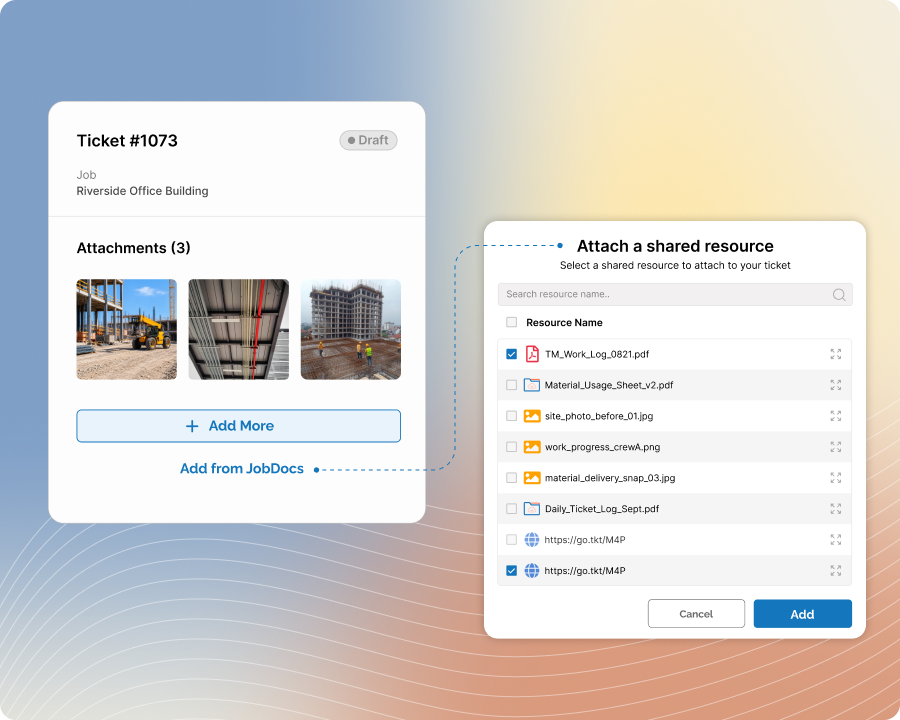The image size is (900, 720).
Task: Click the folder icon for Daily_Ticket_Log_Sept.pdf
Action: tap(532, 509)
